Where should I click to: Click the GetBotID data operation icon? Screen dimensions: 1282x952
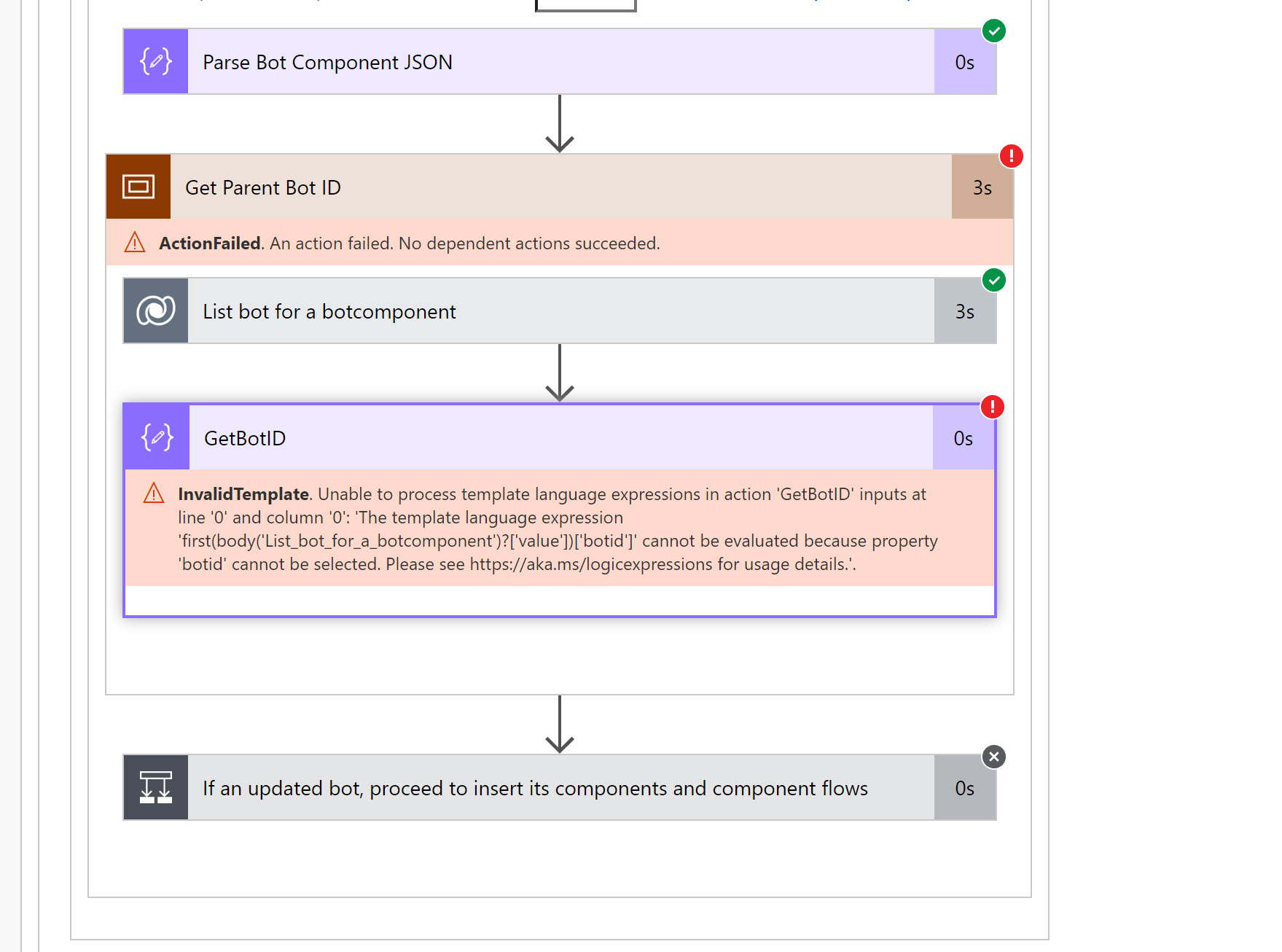click(155, 438)
